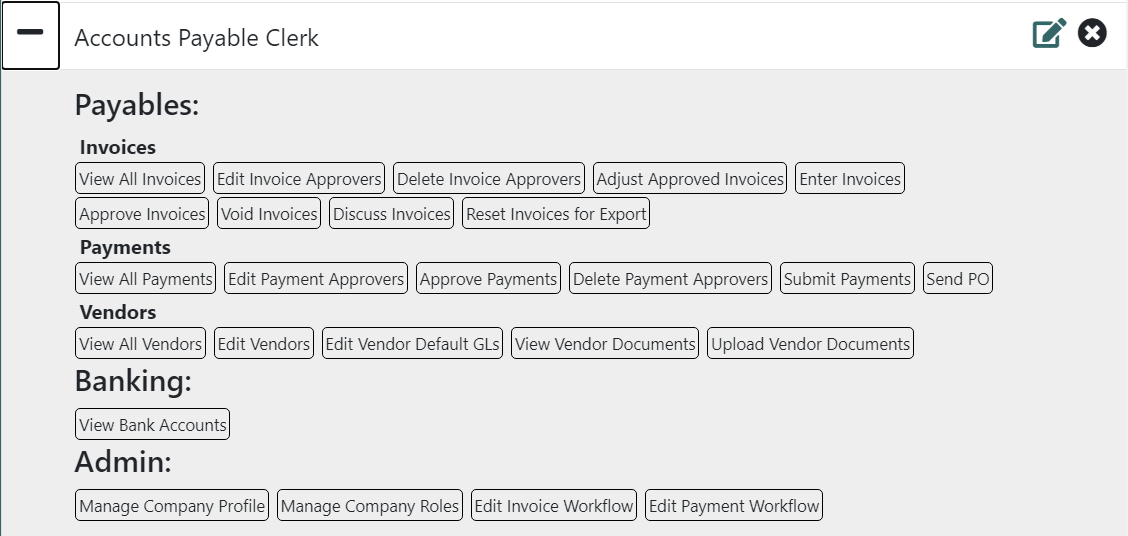Click the Approve Payments permission

click(488, 278)
